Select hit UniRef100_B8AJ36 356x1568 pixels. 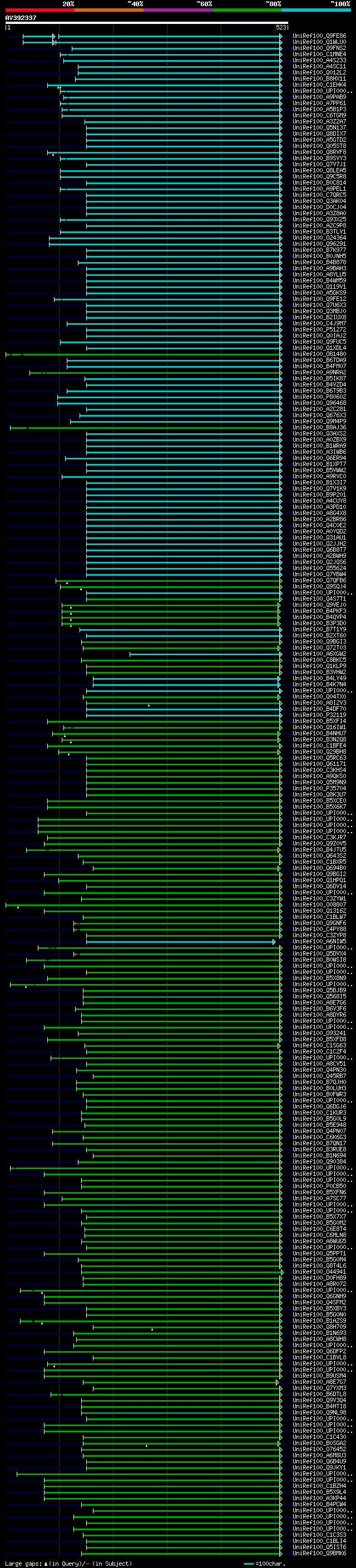pos(319,427)
